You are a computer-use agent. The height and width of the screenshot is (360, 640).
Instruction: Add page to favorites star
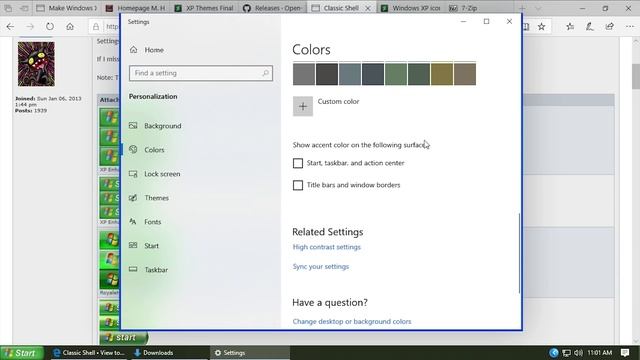541,27
